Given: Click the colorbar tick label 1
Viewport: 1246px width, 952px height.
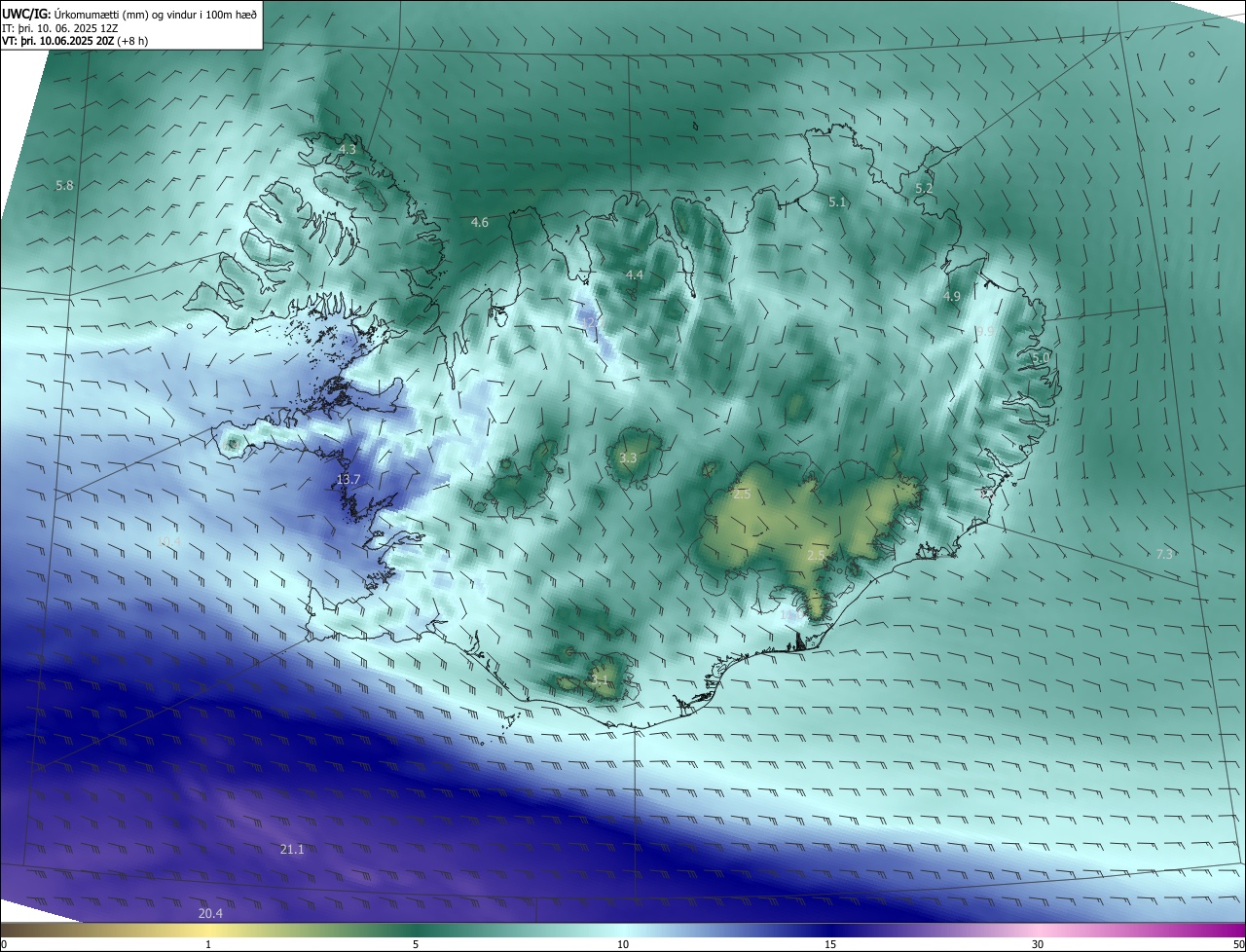Looking at the screenshot, I should [x=208, y=944].
